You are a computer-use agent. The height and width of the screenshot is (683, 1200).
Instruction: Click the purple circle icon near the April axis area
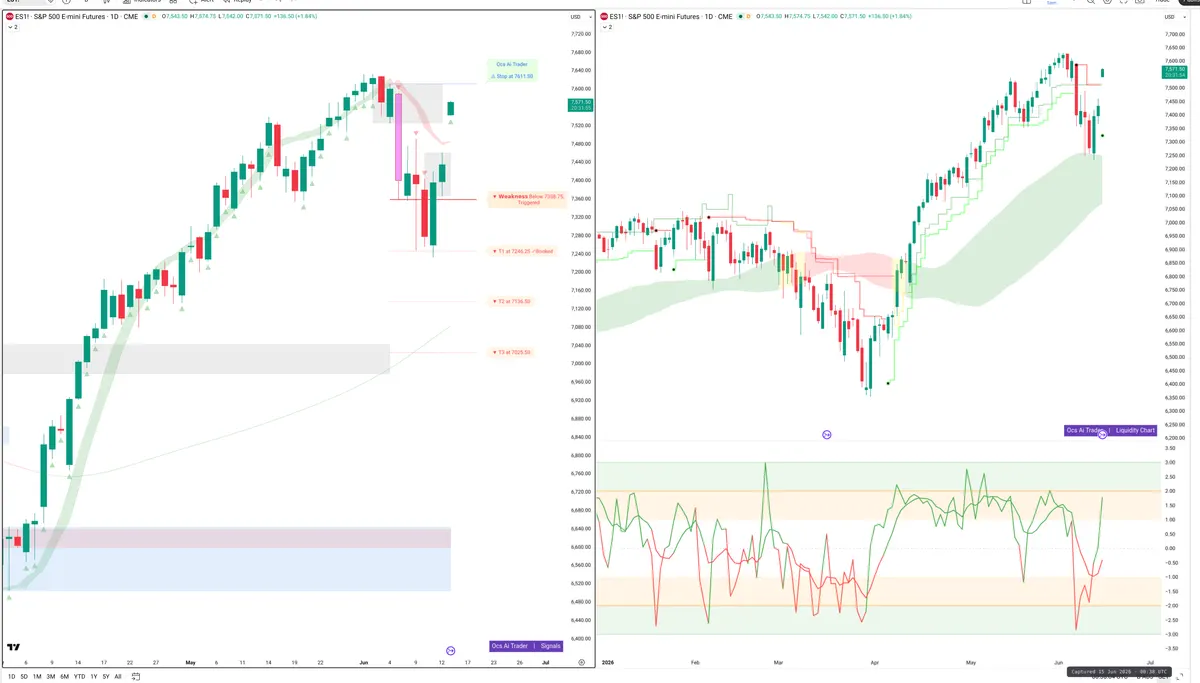coord(826,434)
